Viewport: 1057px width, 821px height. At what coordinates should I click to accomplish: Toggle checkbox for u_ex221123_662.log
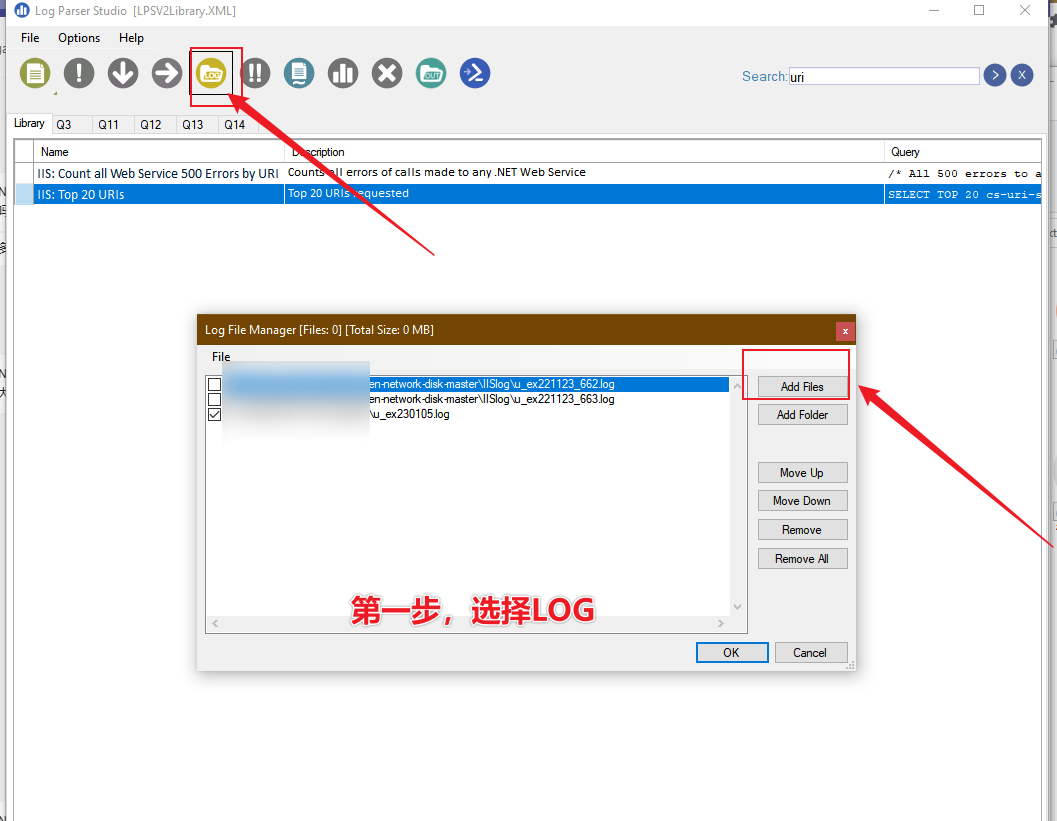(214, 384)
